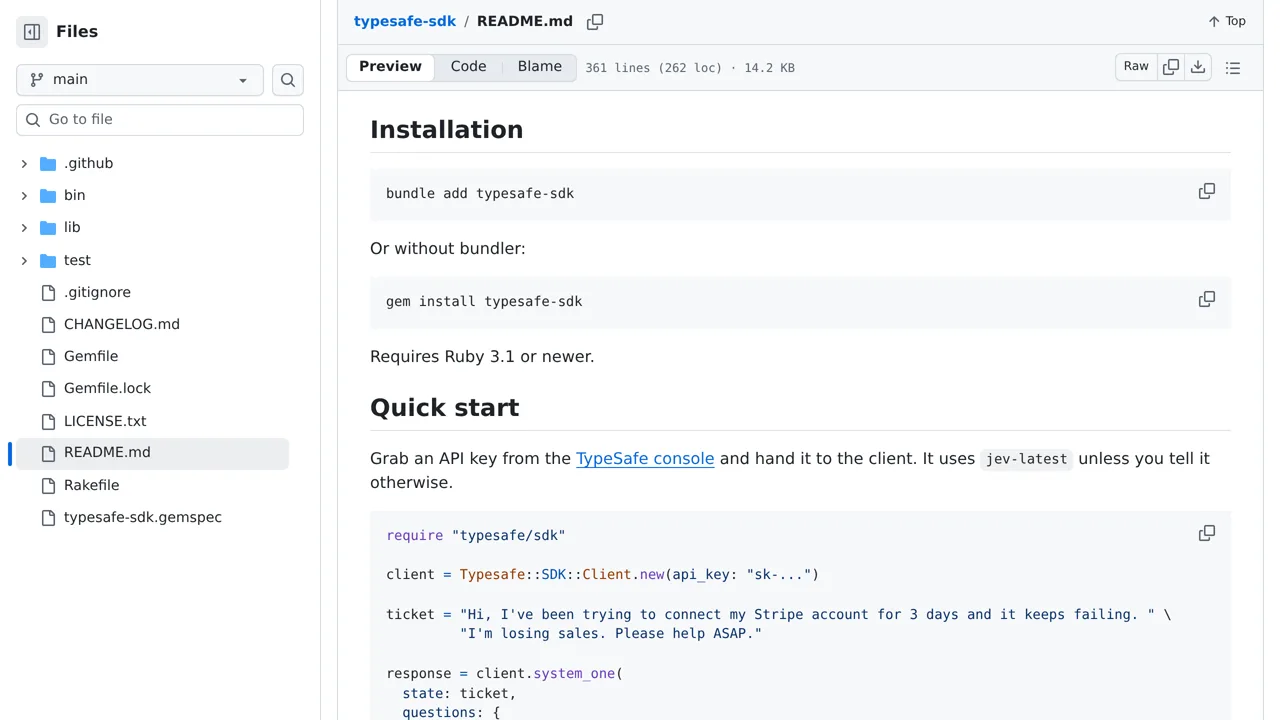Click the 'gem install typesafe-sdk' code text
The height and width of the screenshot is (720, 1280).
coord(484,302)
